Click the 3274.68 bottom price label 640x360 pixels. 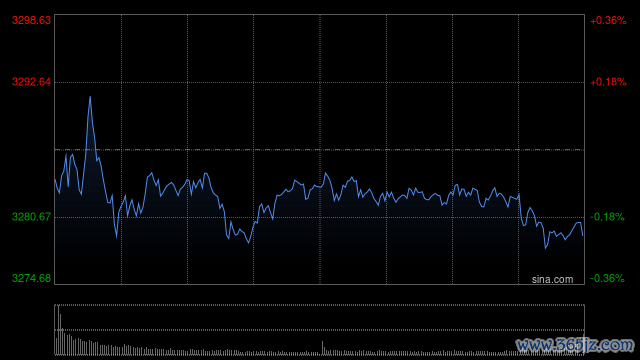31,278
